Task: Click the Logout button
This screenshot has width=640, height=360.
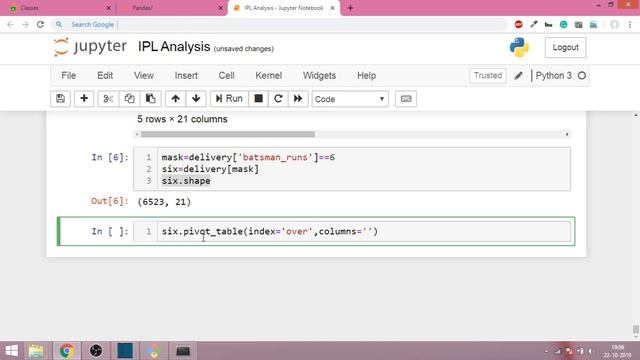Action: tap(565, 47)
